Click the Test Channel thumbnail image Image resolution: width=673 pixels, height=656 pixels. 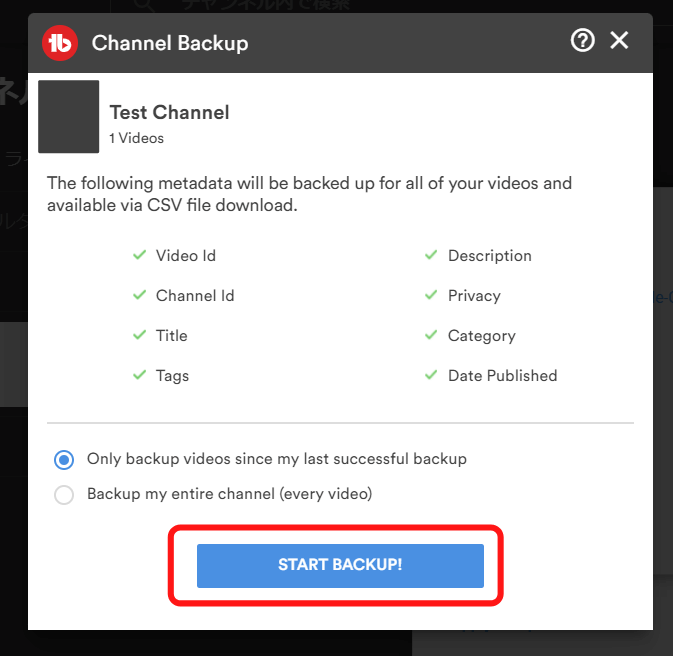coord(69,116)
